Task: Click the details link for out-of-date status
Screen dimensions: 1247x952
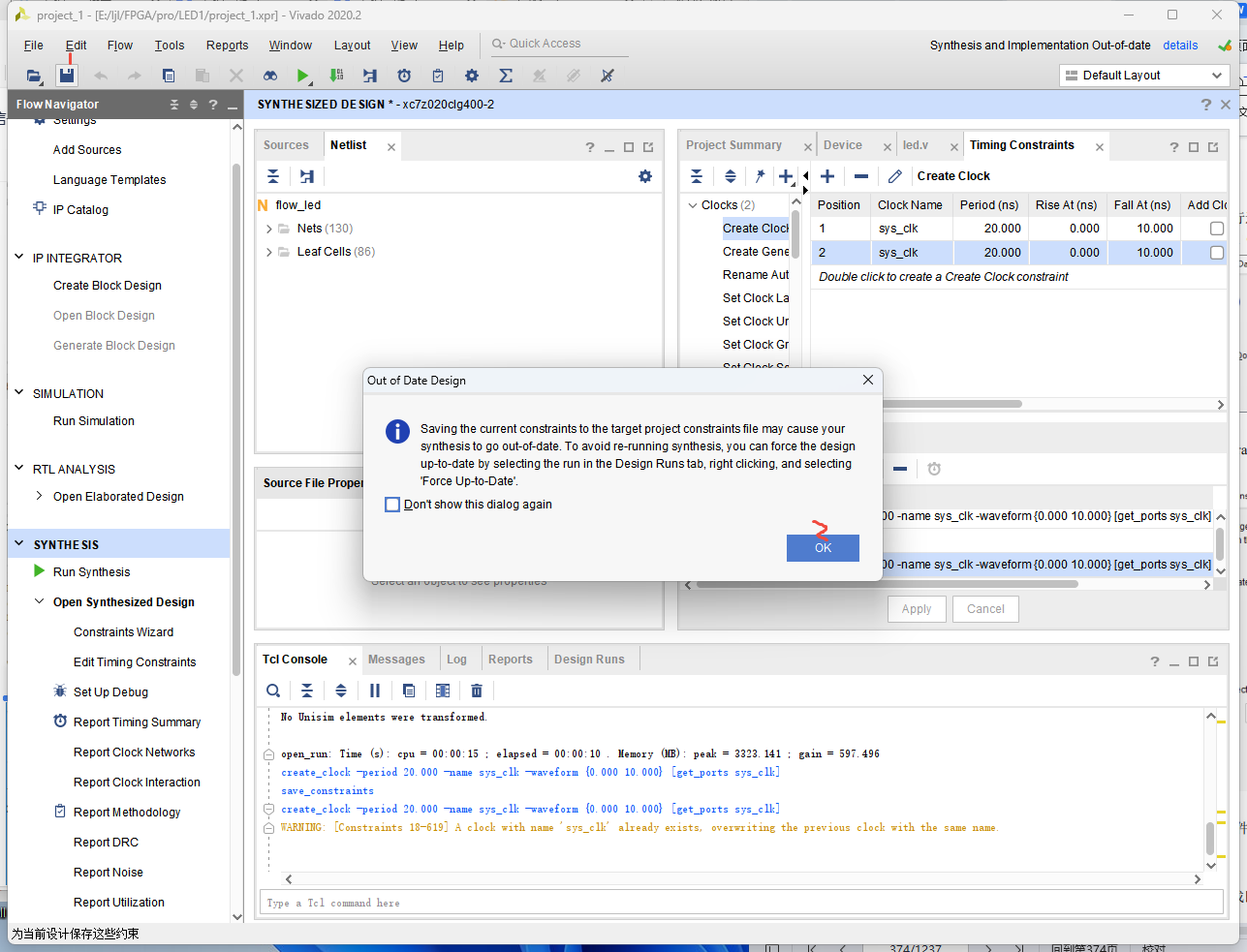Action: coord(1180,46)
